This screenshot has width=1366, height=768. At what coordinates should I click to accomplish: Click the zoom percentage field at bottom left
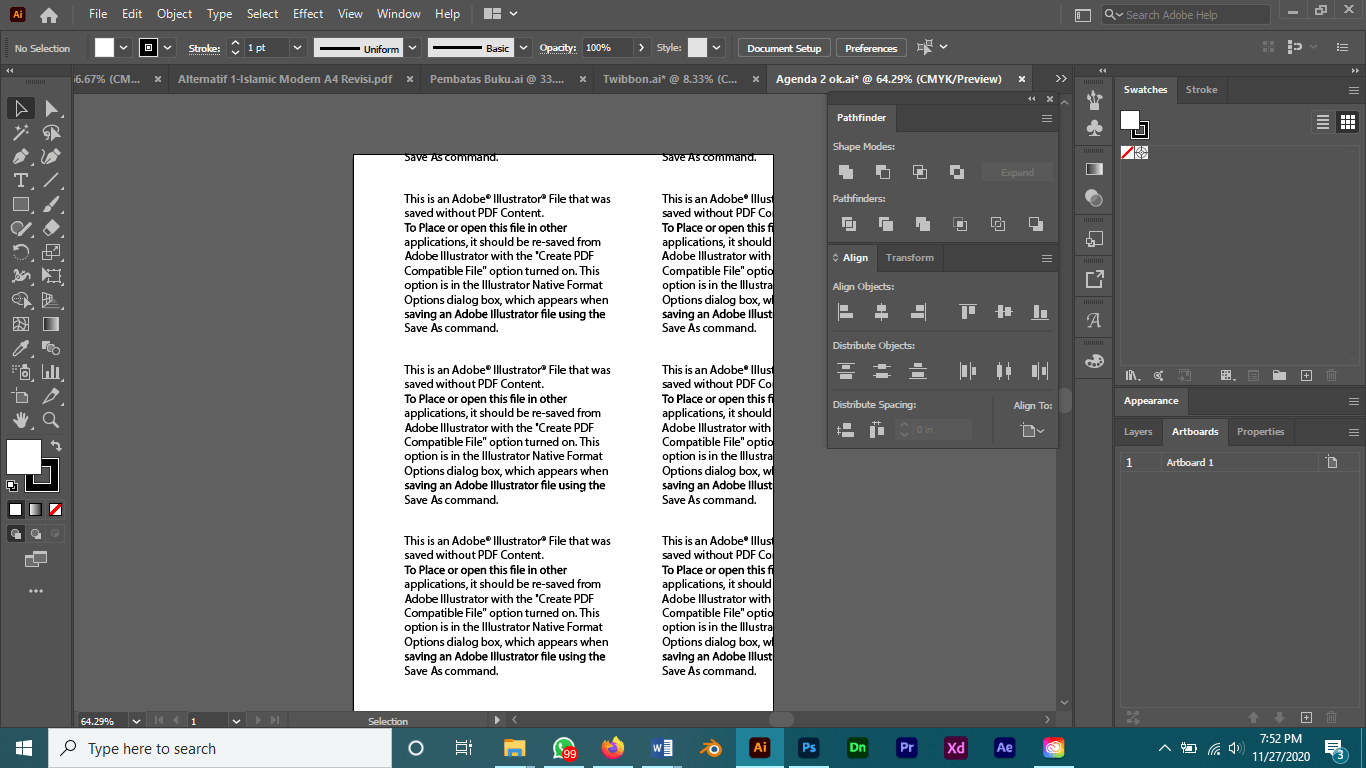coord(97,720)
